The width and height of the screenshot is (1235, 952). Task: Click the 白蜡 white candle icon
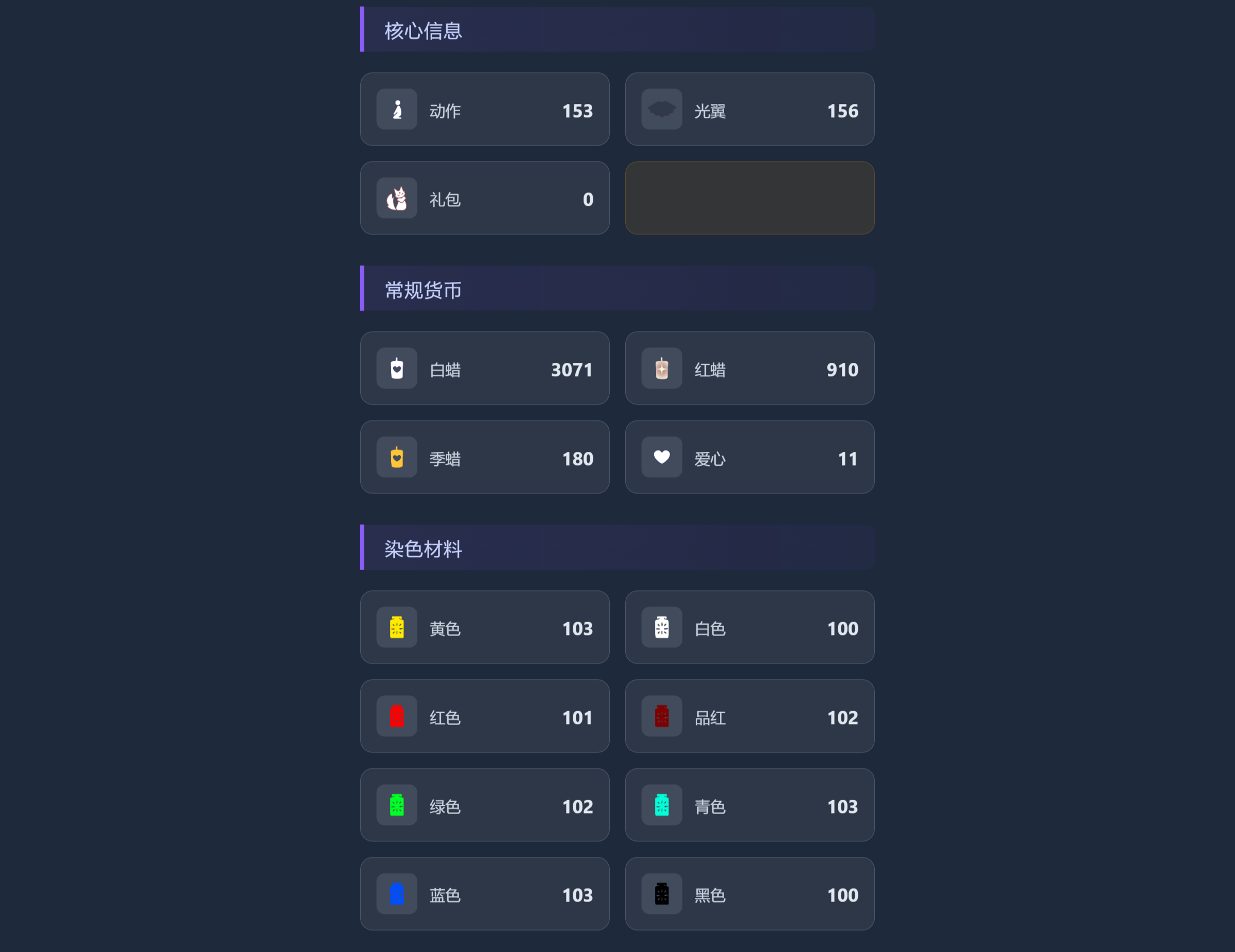[x=397, y=368]
